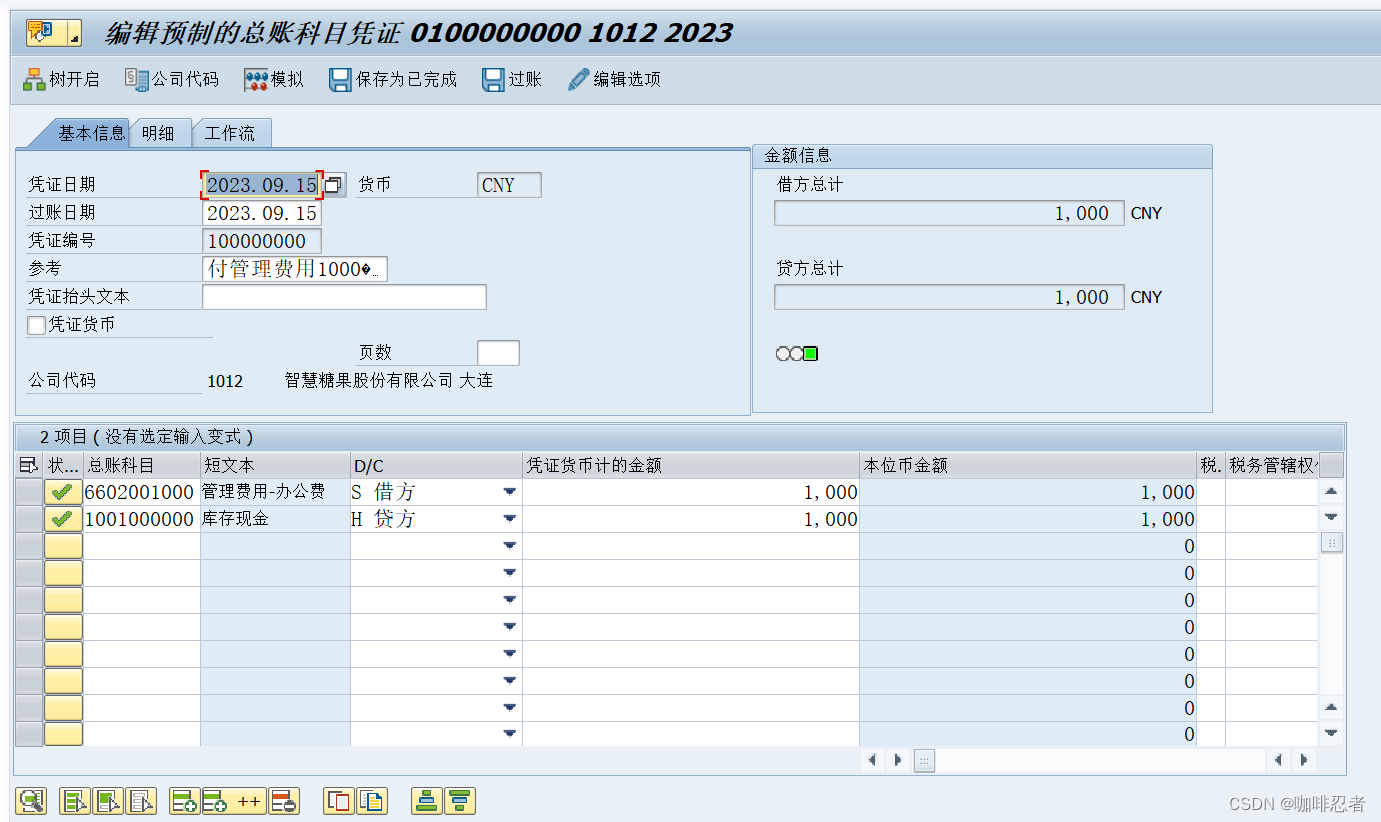Toggle status checkmark on the 库存现金 row
Screen dimensions: 1381x822
(62, 518)
